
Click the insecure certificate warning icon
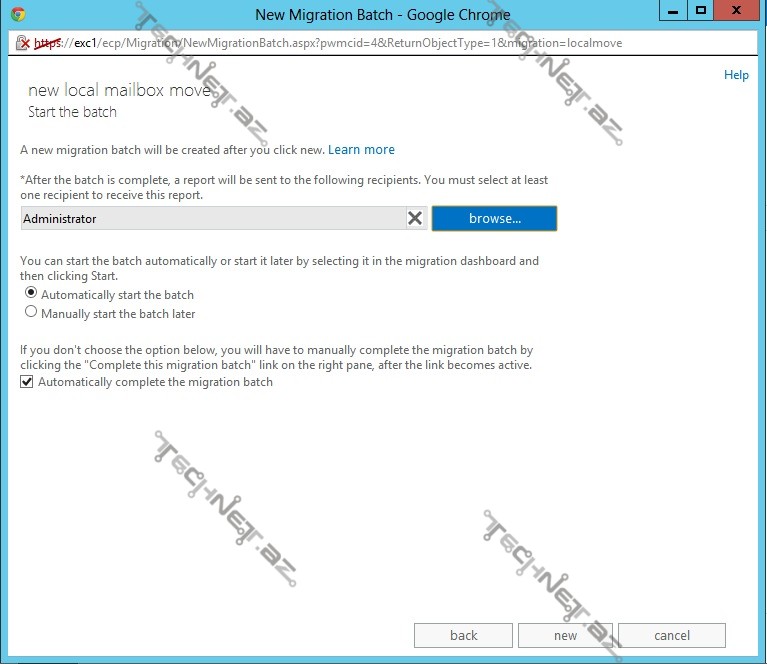(x=22, y=43)
